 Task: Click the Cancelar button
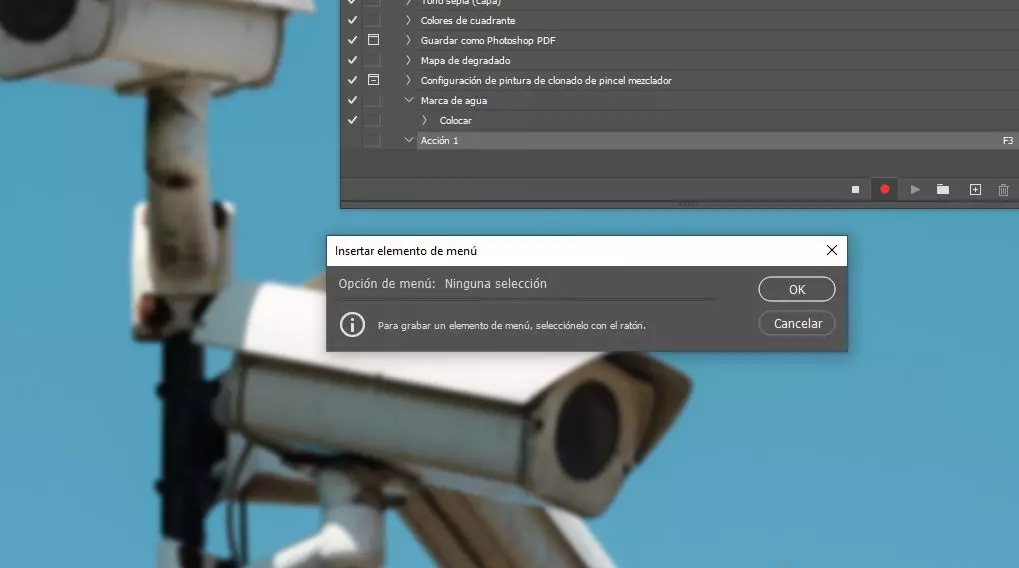[796, 323]
